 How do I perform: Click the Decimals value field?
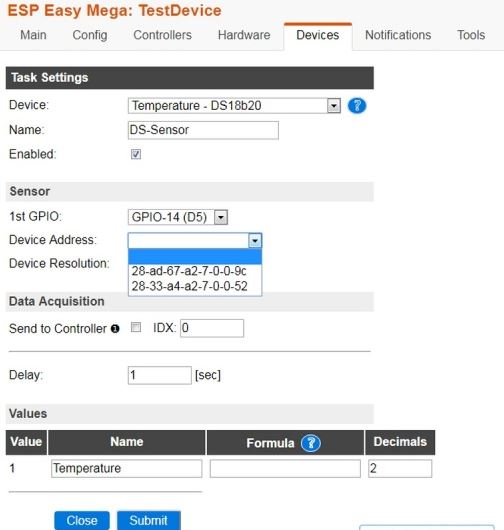[400, 468]
